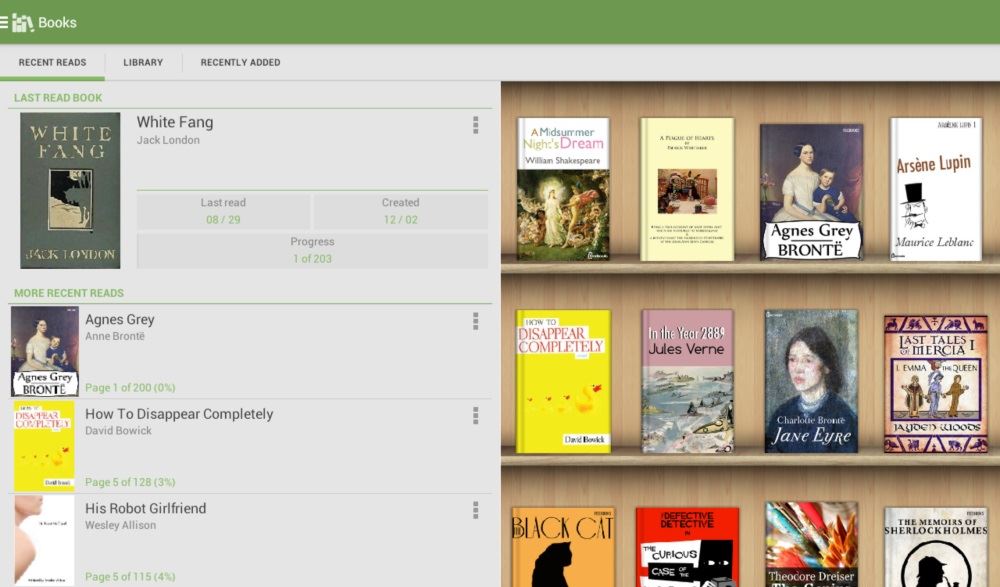Image resolution: width=1000 pixels, height=587 pixels.
Task: Click His Robot Girlfriend title
Action: [145, 509]
